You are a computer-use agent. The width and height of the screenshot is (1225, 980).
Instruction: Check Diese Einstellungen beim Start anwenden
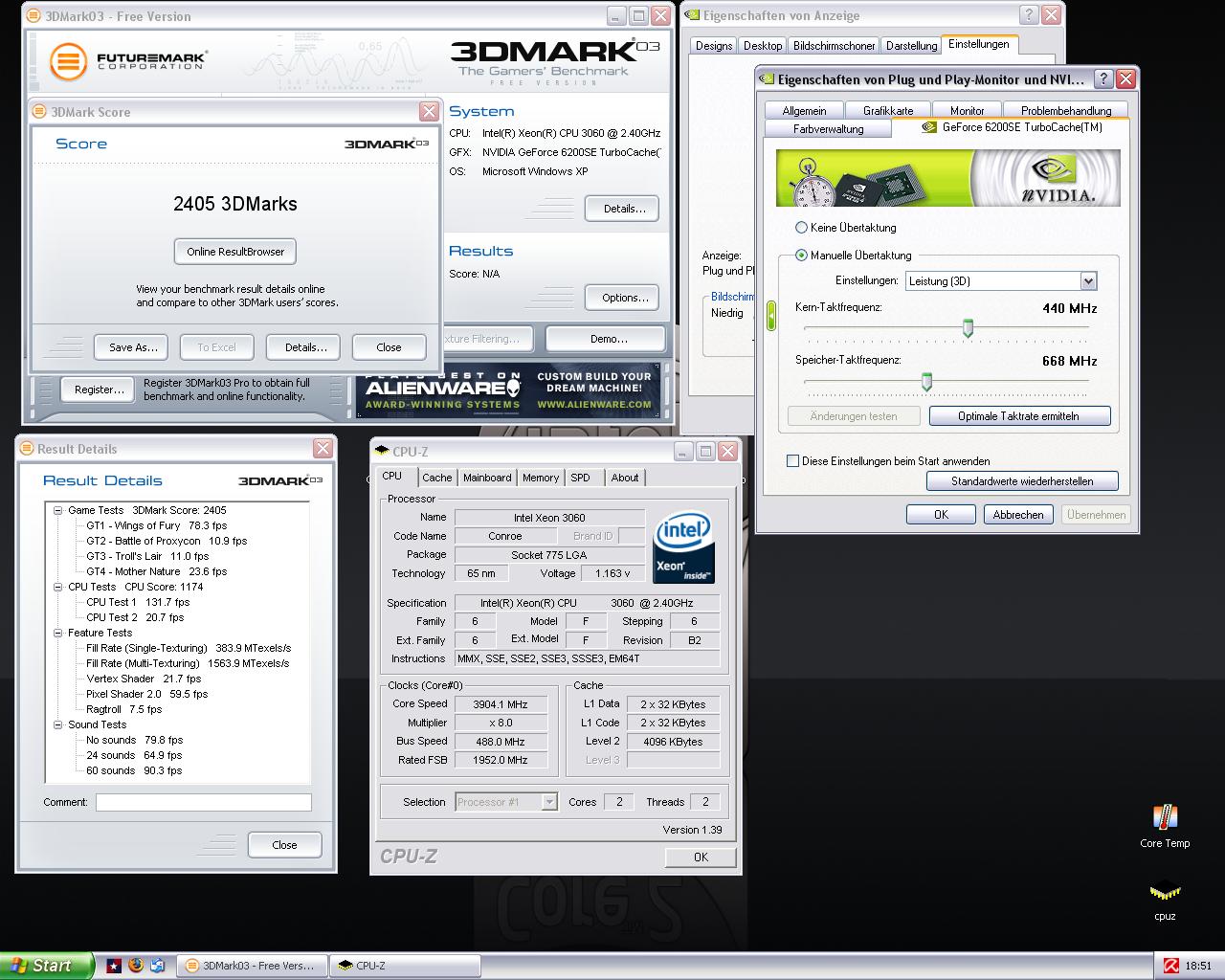(x=792, y=461)
